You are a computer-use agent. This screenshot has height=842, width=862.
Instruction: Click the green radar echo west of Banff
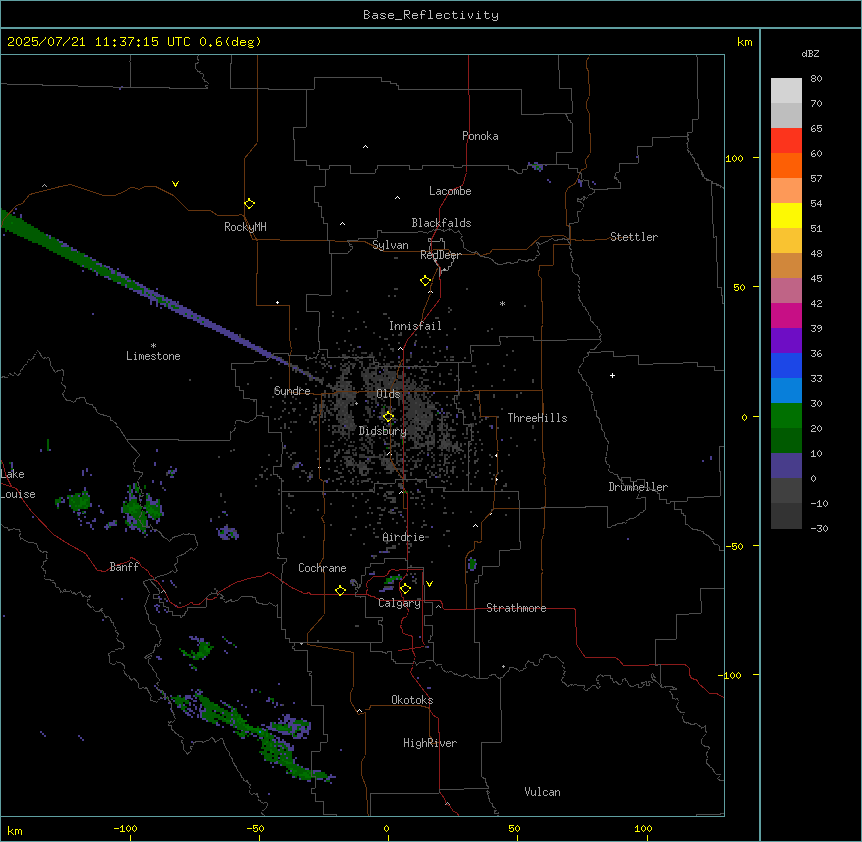point(79,501)
